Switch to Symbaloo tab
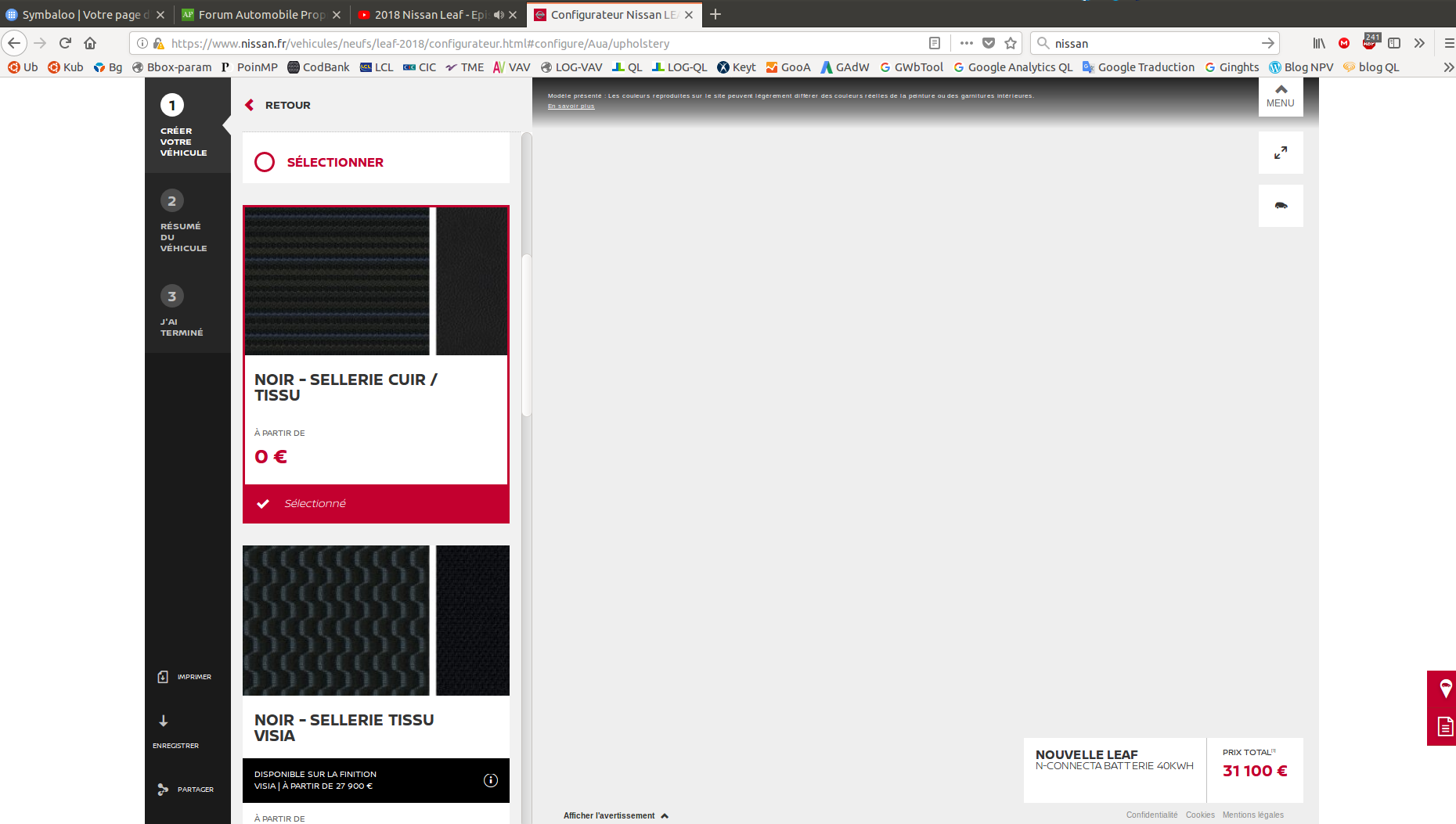Viewport: 1456px width, 824px height. (85, 14)
